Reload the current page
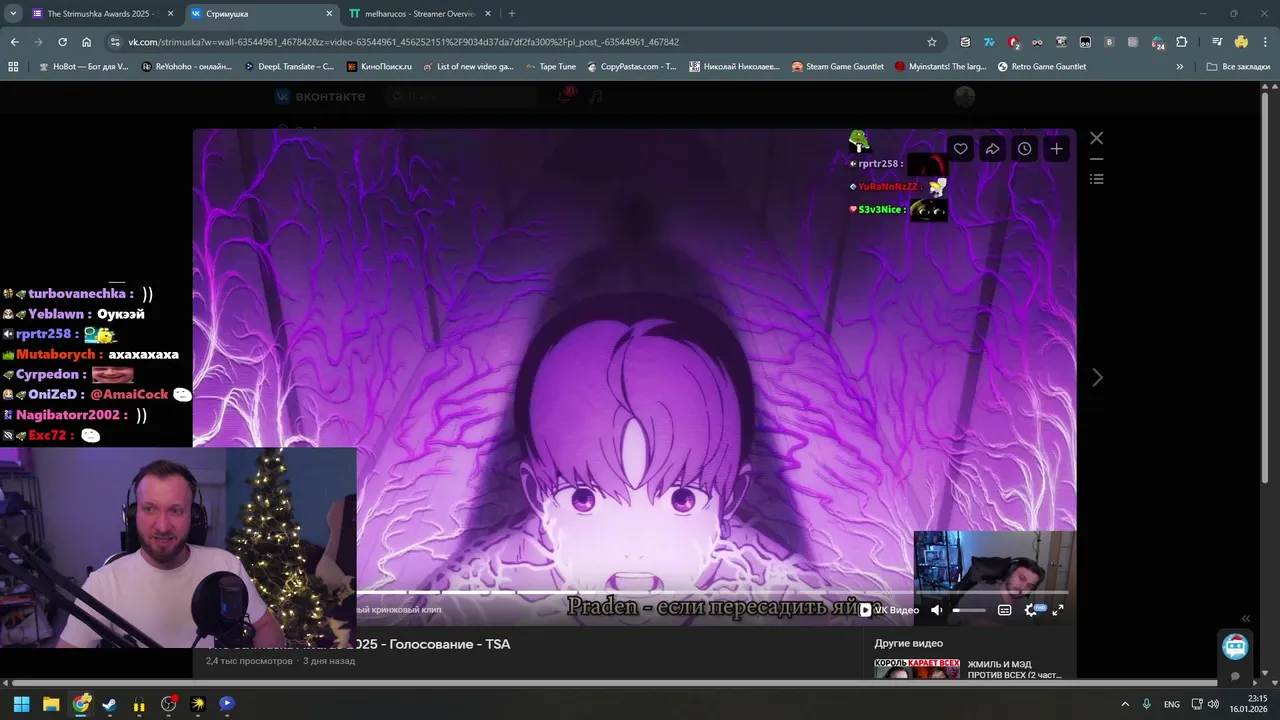 [x=62, y=42]
